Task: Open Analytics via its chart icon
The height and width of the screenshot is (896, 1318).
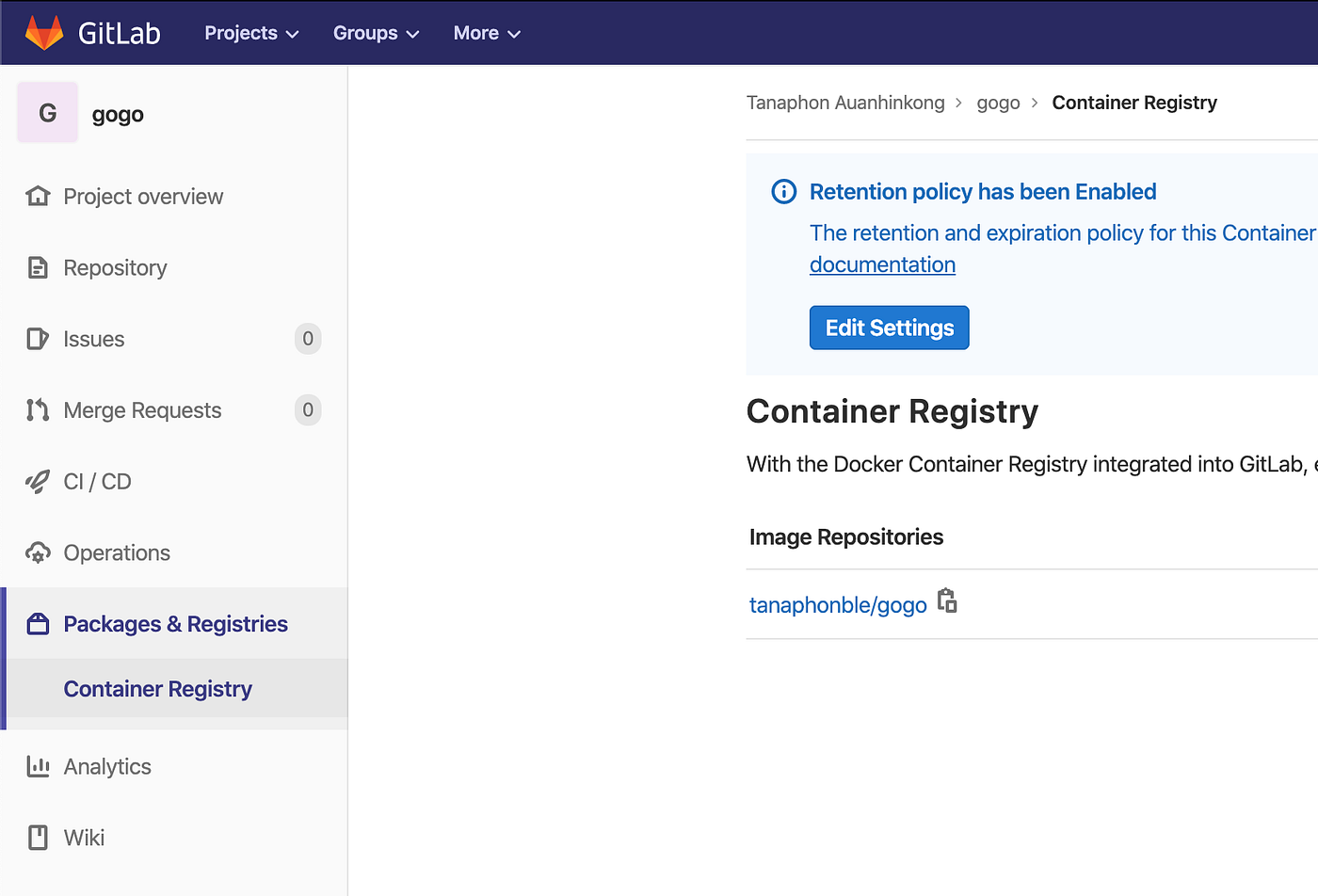Action: pyautogui.click(x=36, y=766)
